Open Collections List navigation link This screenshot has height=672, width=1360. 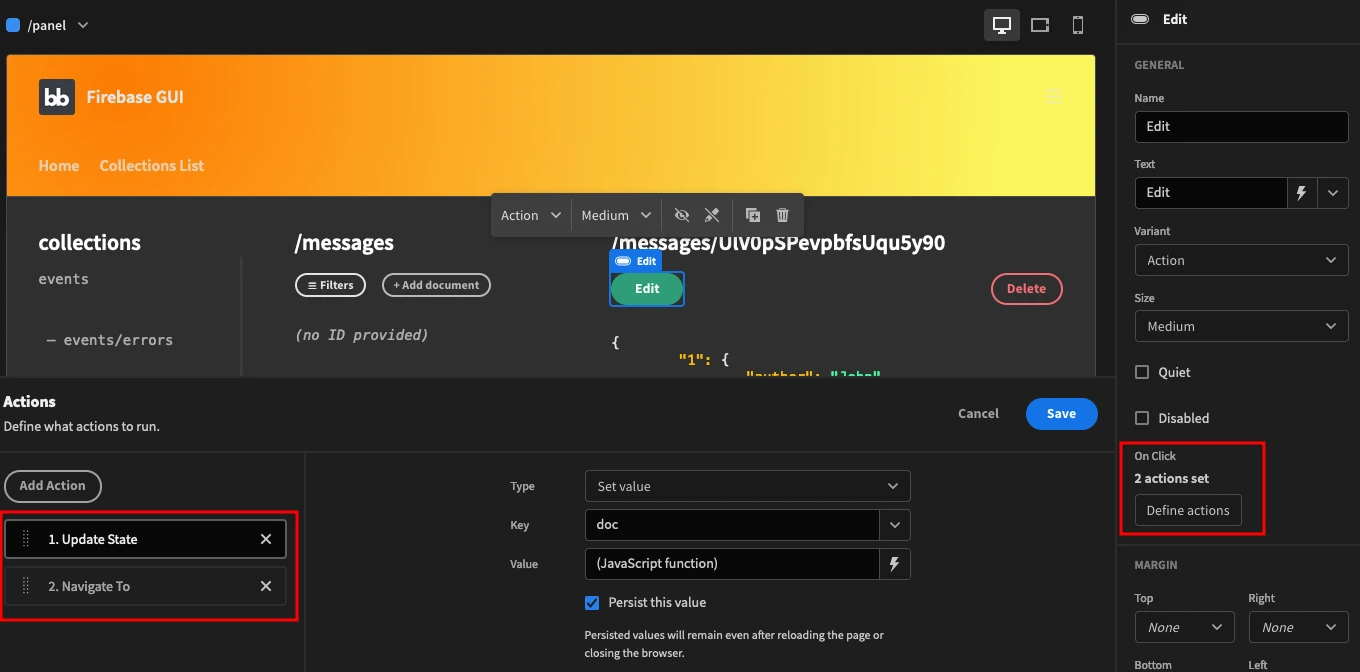coord(152,166)
